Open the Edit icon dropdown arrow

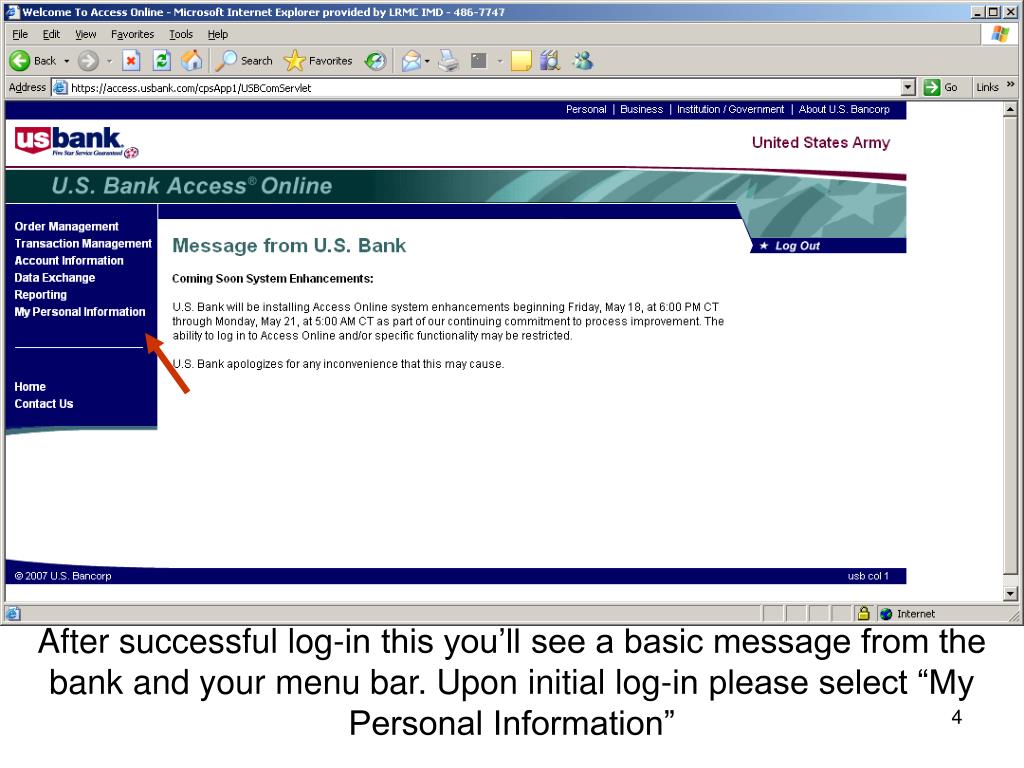[500, 61]
